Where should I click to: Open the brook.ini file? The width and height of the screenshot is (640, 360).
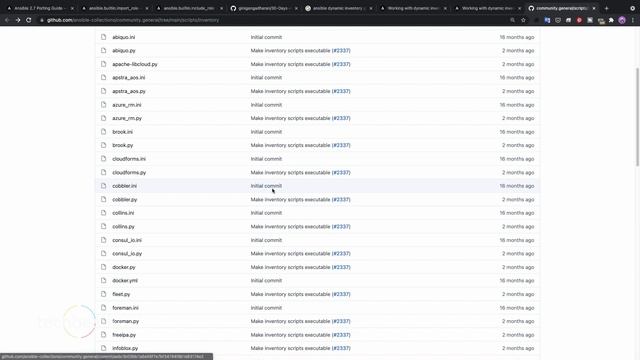[122, 132]
